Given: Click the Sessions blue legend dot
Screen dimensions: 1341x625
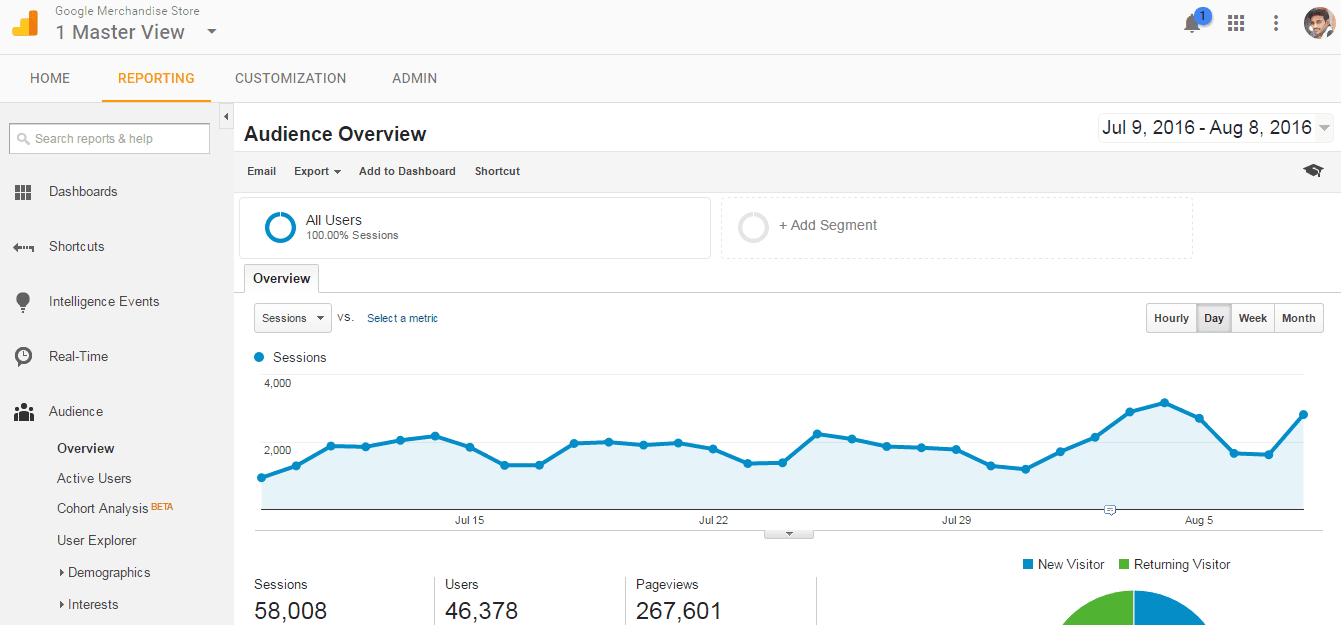Looking at the screenshot, I should 260,357.
